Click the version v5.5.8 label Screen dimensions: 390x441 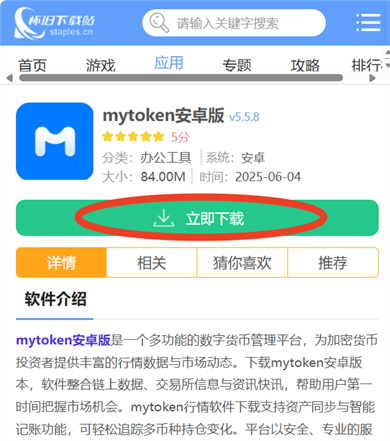click(244, 117)
